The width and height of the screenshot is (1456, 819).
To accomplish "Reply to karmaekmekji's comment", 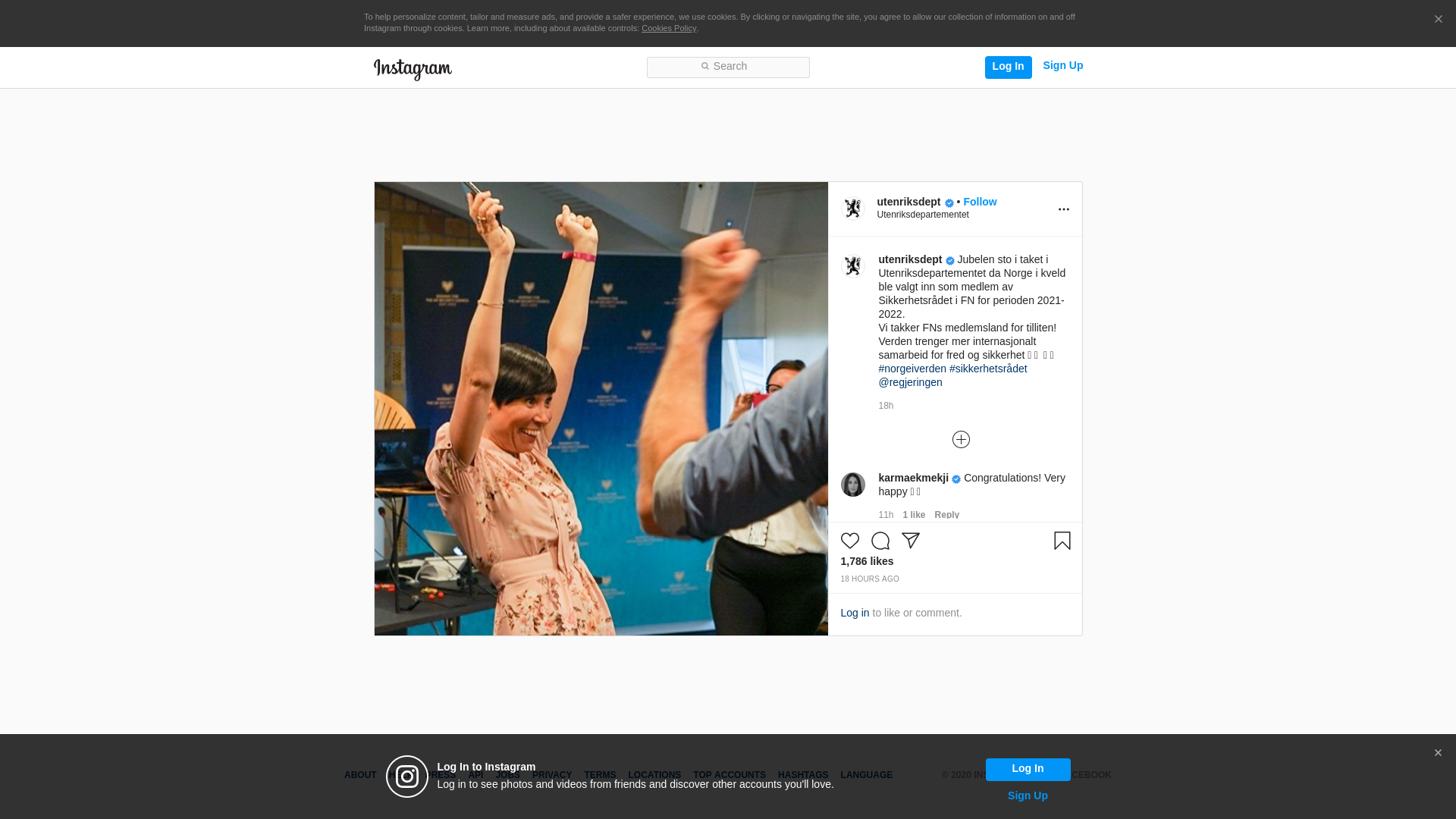I will pos(946,515).
